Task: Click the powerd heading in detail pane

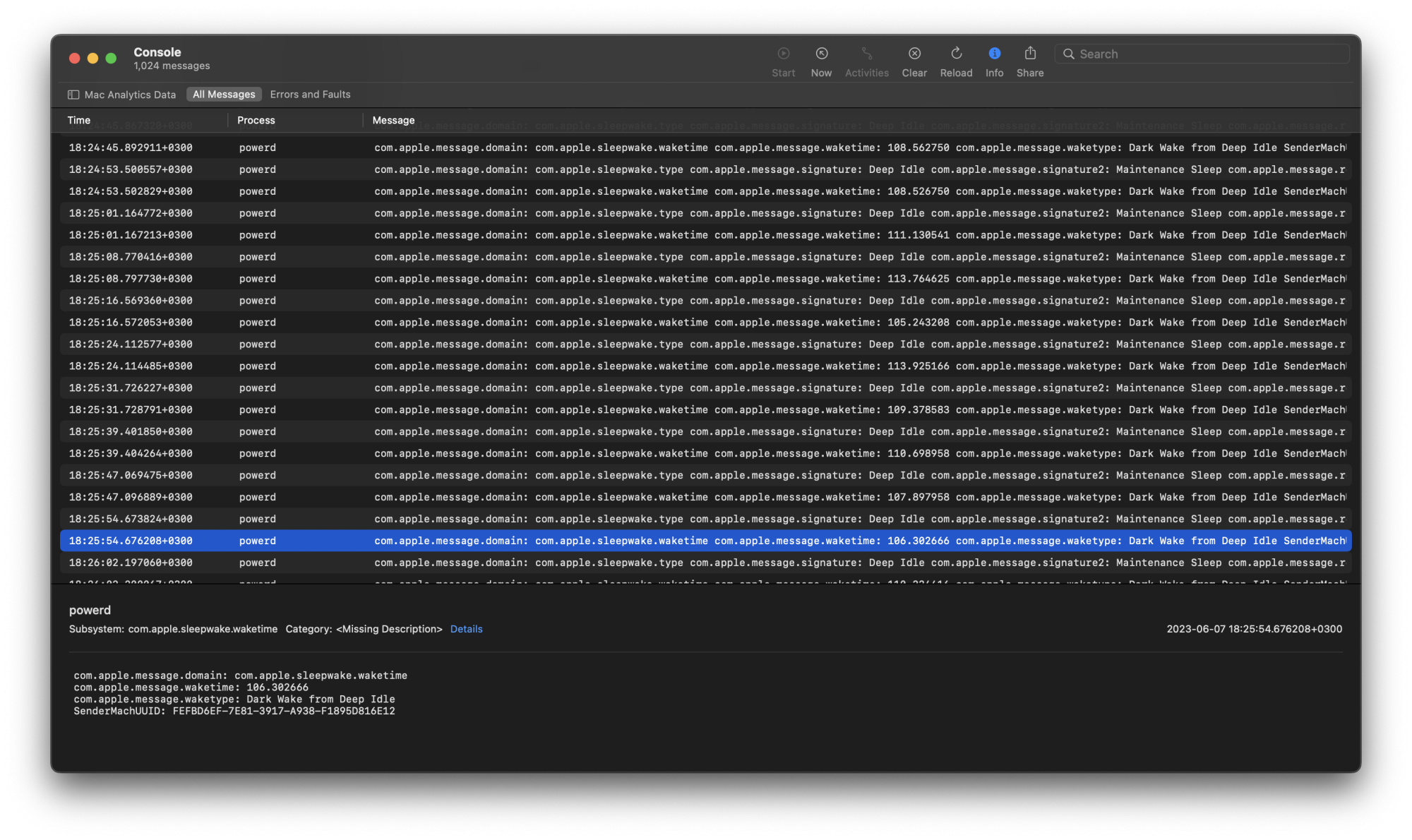Action: pos(90,610)
